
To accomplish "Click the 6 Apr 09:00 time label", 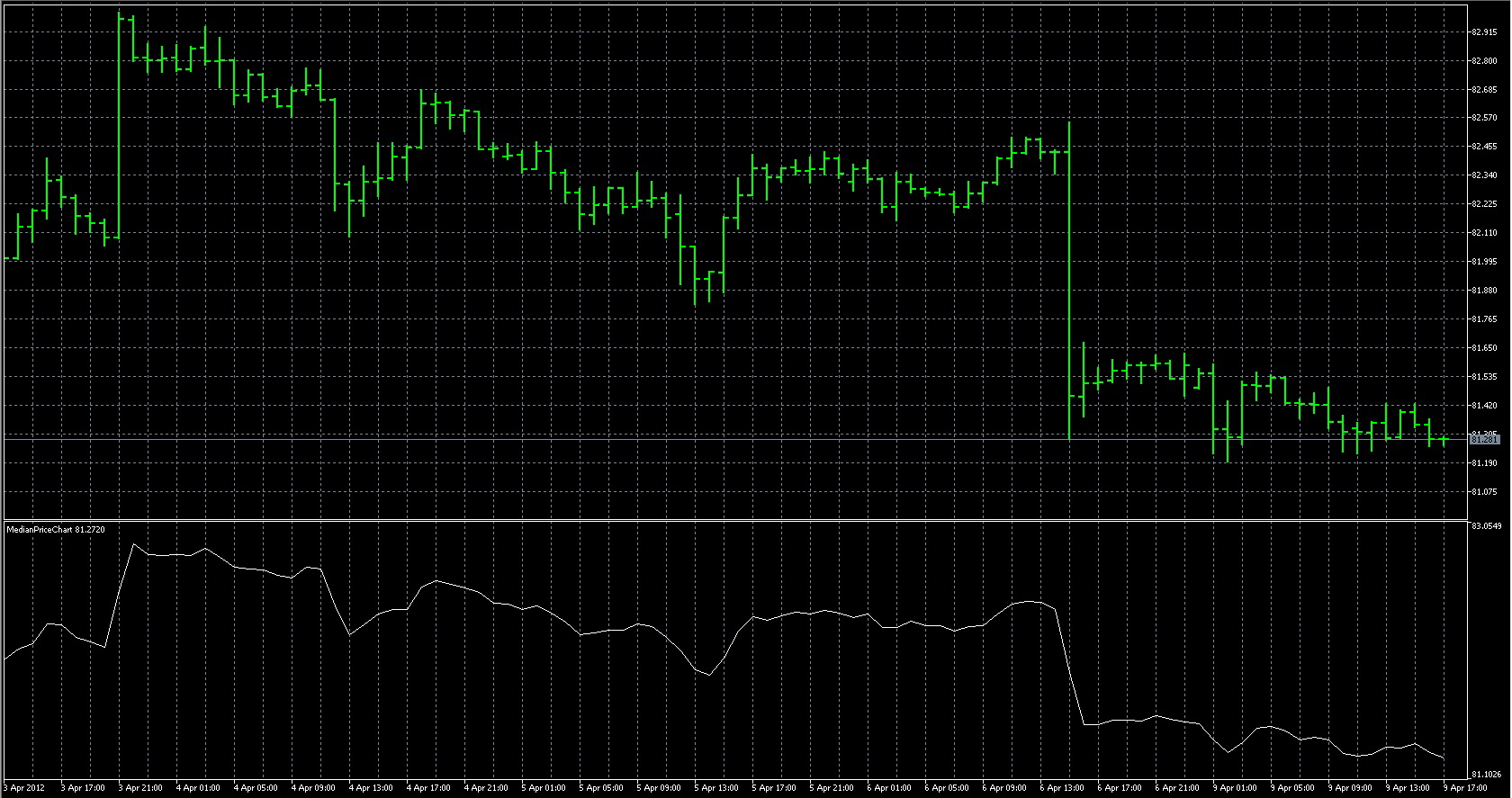I will point(1004,788).
